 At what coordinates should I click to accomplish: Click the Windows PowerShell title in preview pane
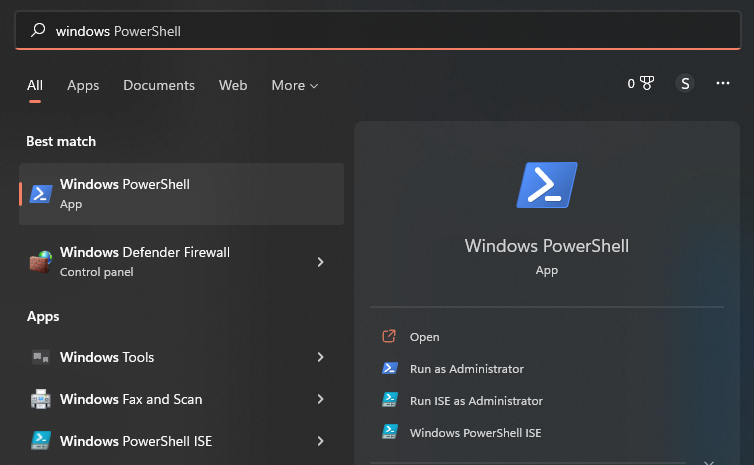547,246
